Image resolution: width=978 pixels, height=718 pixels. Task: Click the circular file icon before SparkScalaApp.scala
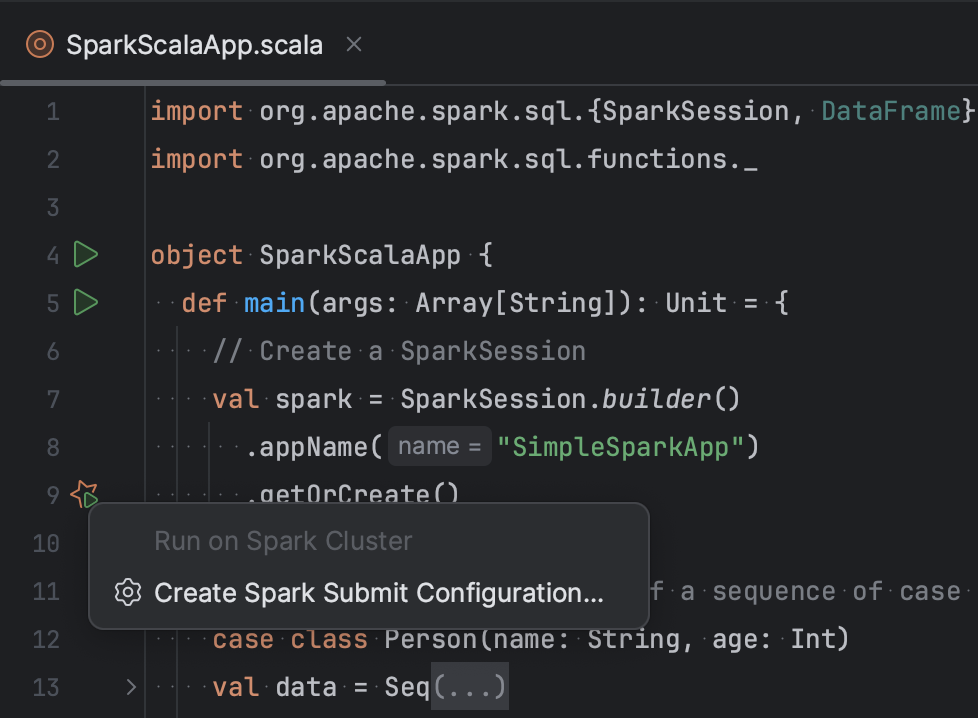pos(38,44)
